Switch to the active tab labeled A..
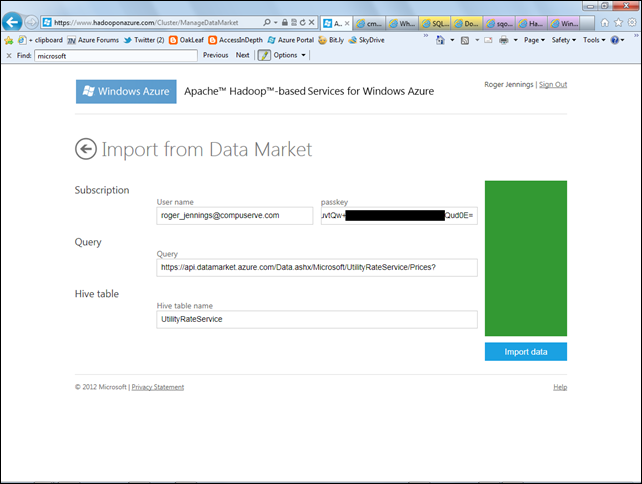Screen dimensions: 642x484 click(x=332, y=23)
